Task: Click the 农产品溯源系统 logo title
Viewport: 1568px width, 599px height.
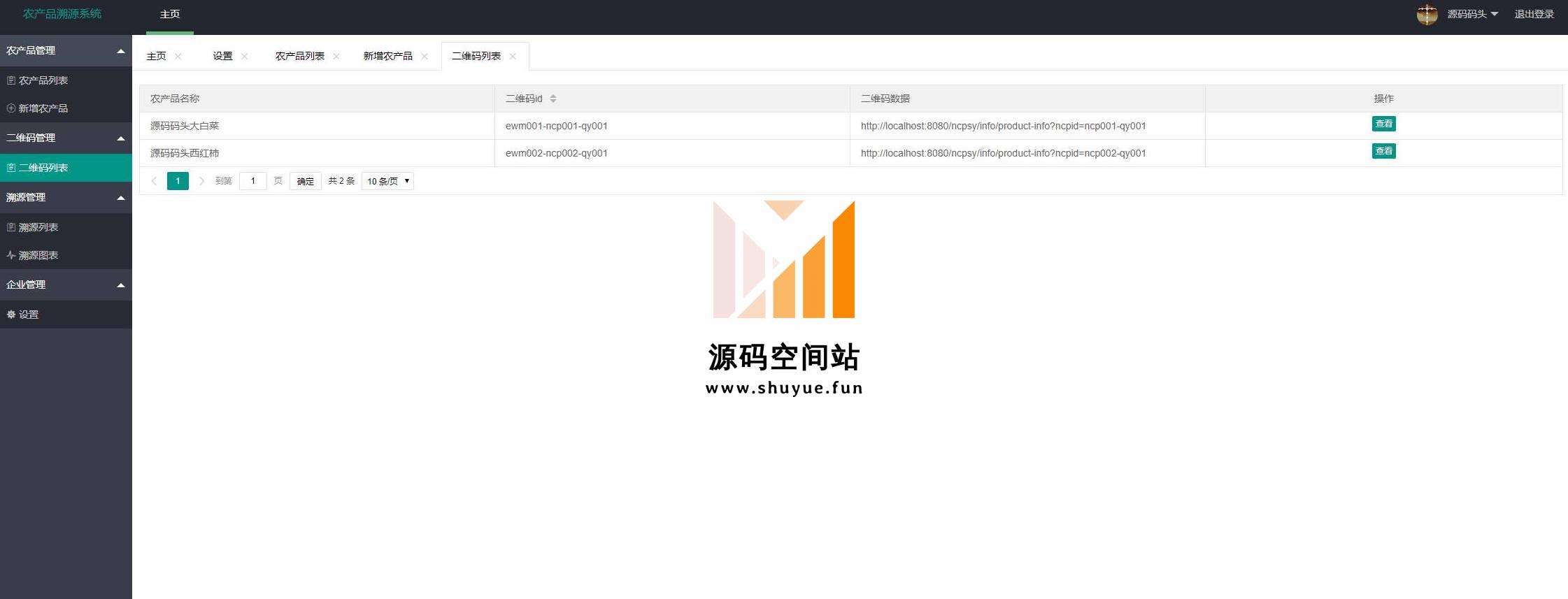Action: coord(62,14)
